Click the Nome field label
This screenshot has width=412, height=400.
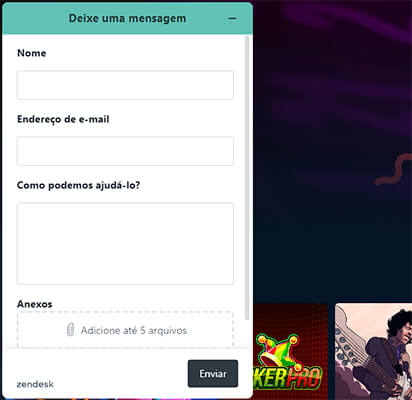click(32, 53)
